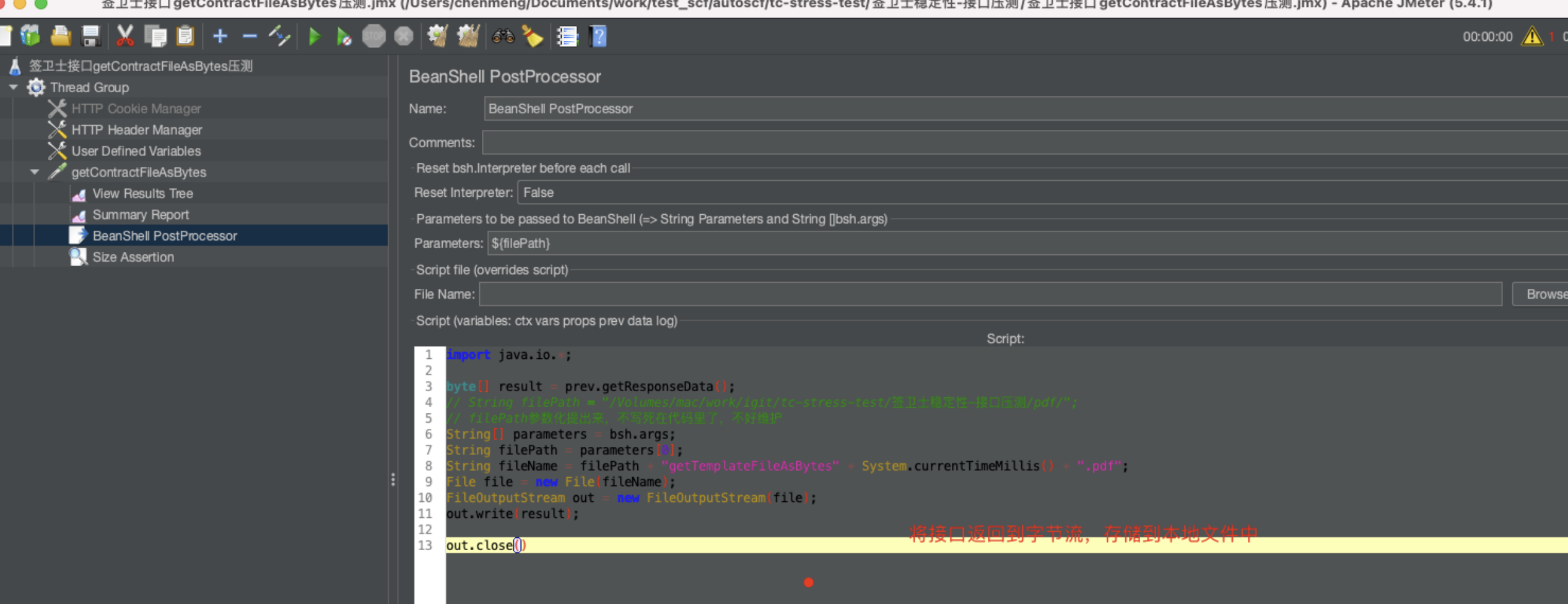The image size is (1568, 604).
Task: Click the Paste clipboard icon
Action: coord(185,37)
